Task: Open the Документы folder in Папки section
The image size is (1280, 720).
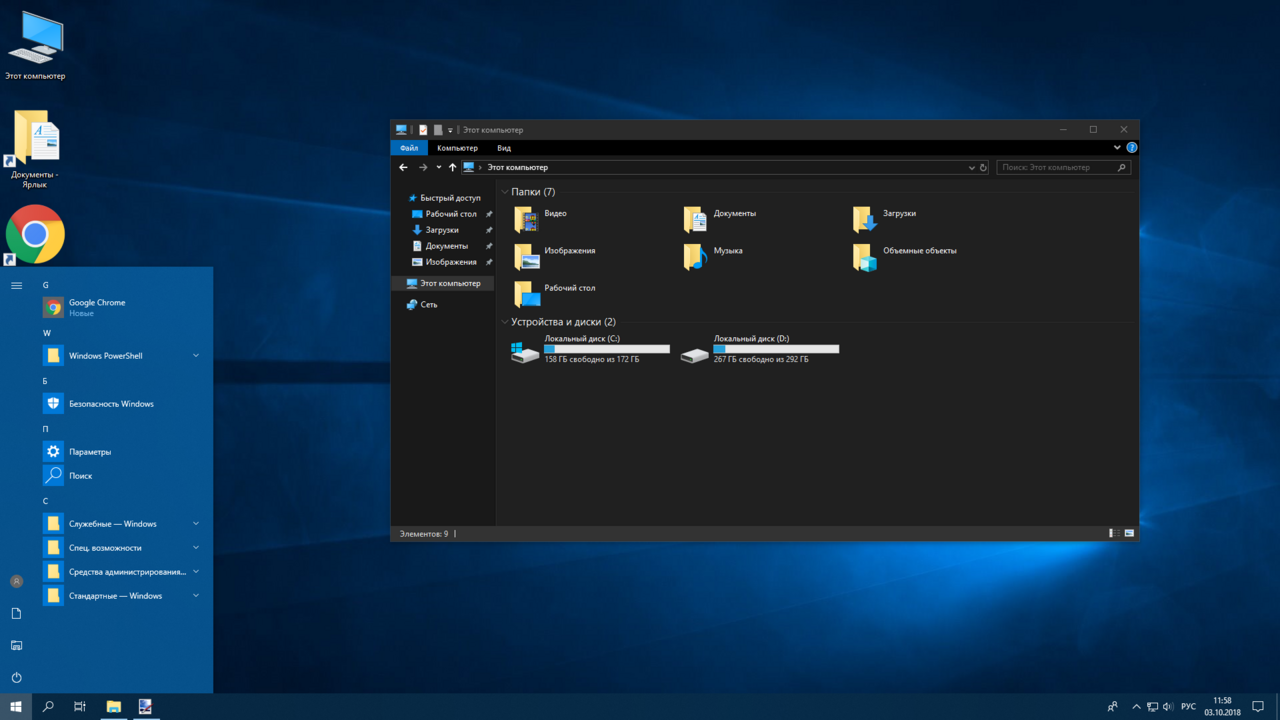Action: pyautogui.click(x=720, y=219)
